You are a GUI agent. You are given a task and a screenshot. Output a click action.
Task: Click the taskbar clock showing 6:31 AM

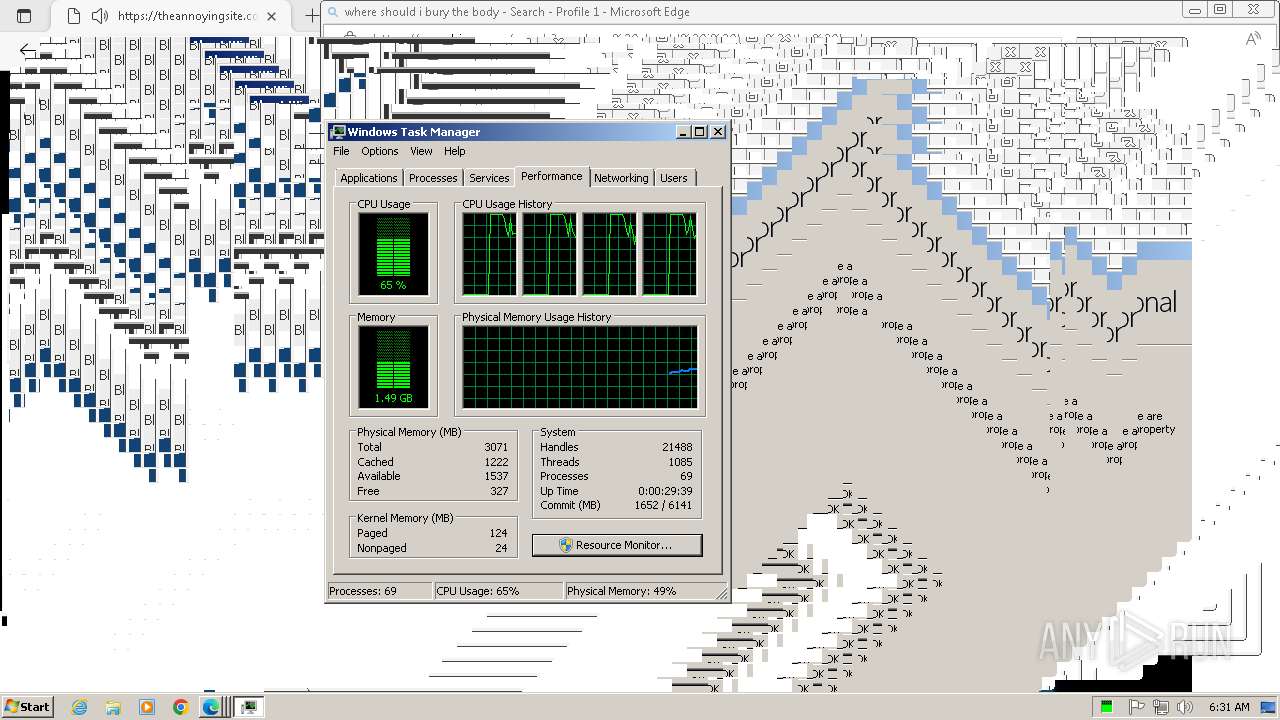(1229, 707)
